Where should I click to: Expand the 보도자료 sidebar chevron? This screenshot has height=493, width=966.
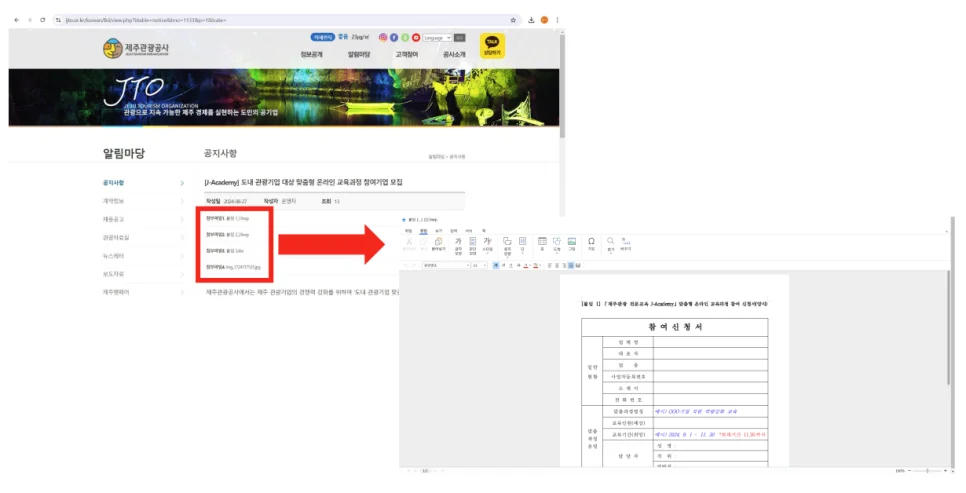[x=182, y=274]
